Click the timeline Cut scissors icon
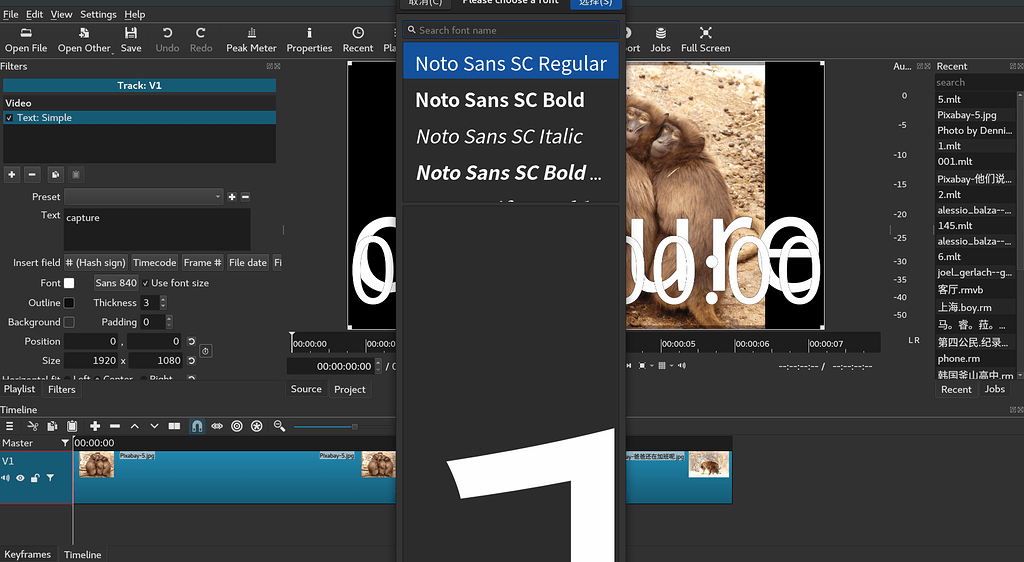Screen dimensions: 1024x562 pos(32,426)
